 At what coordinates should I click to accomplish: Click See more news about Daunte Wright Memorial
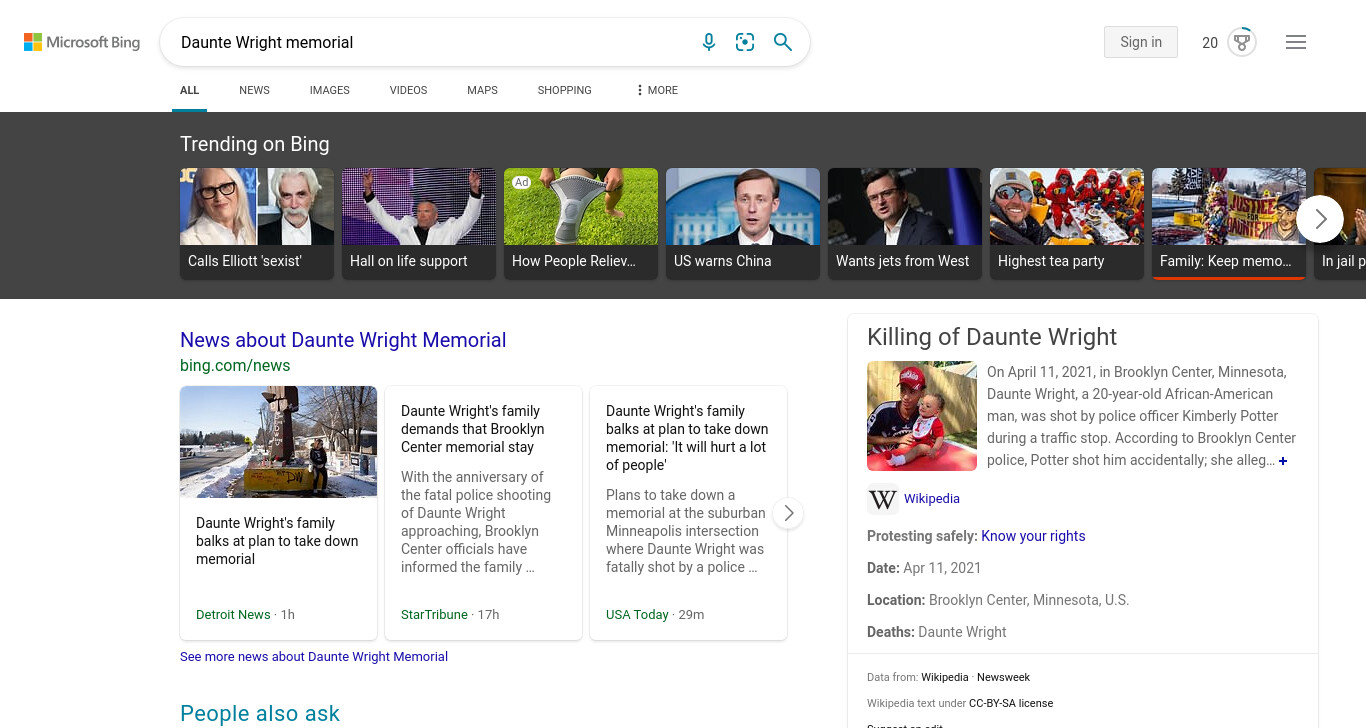(314, 657)
